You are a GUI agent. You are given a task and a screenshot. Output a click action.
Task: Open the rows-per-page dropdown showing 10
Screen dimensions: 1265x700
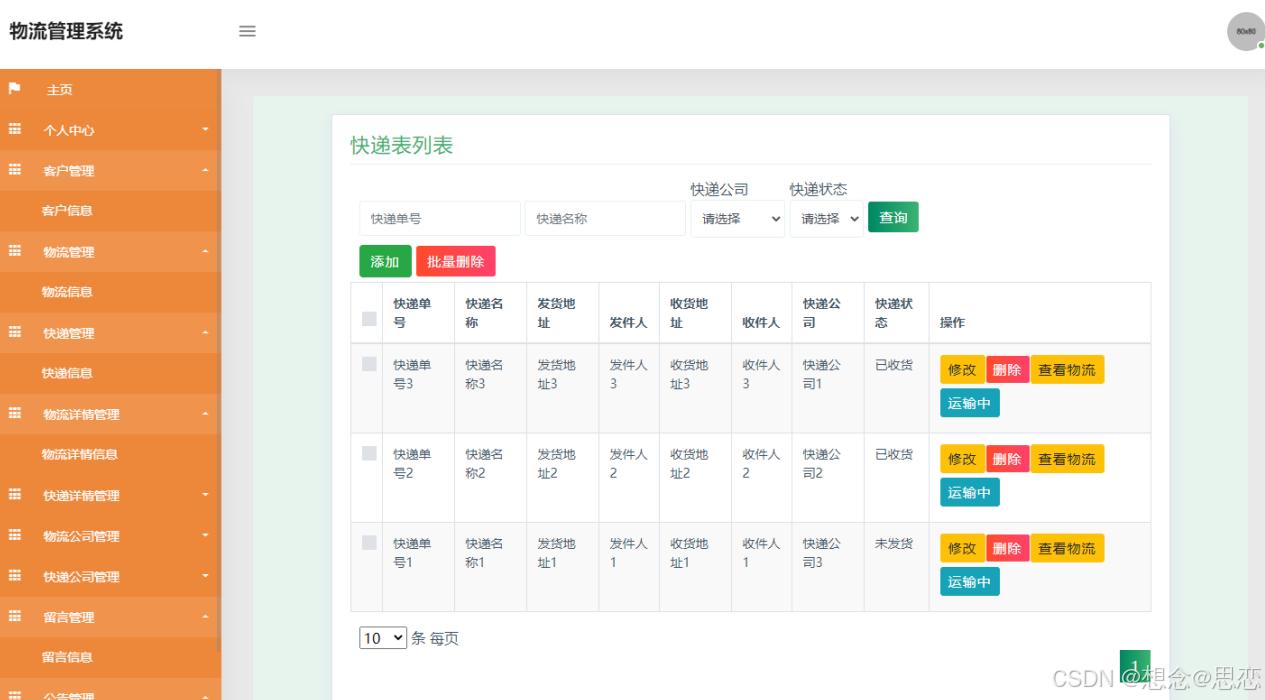(x=383, y=638)
